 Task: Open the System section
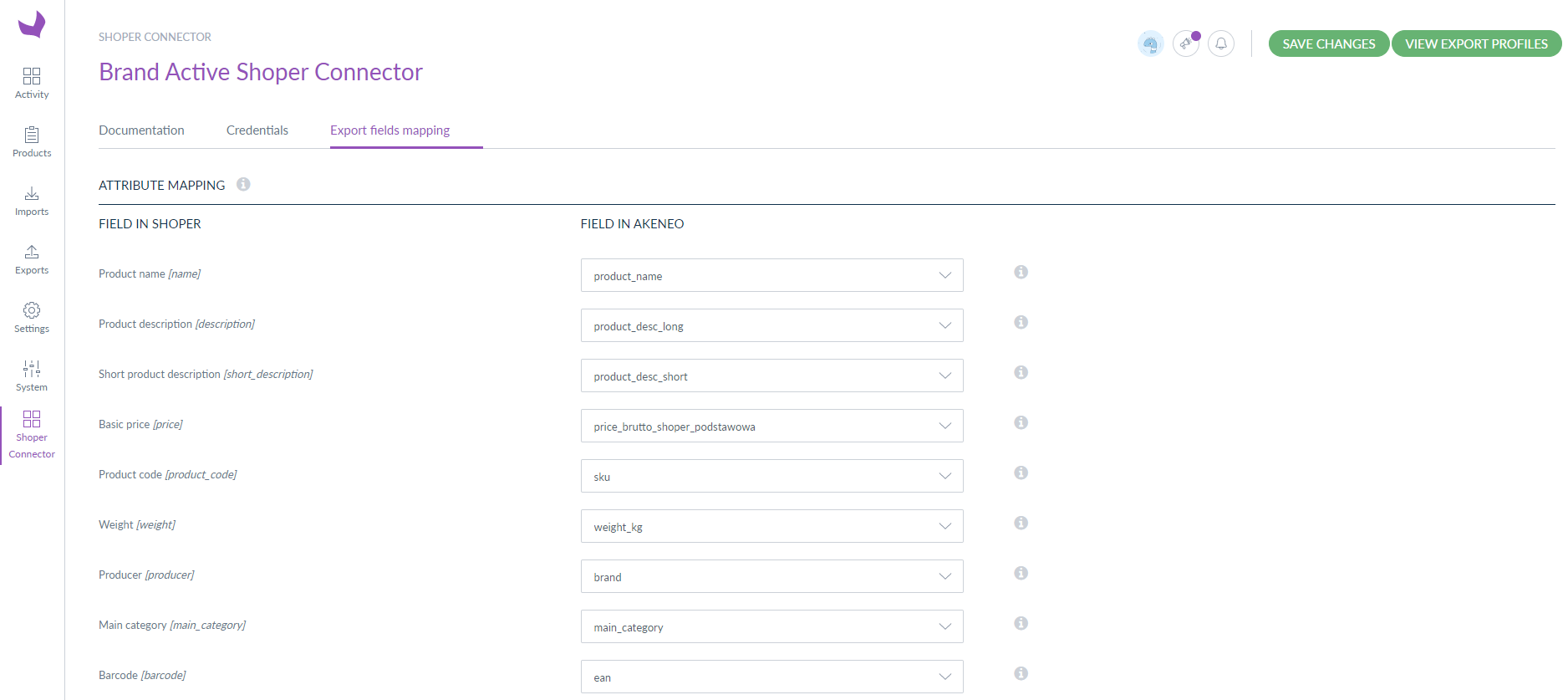click(x=32, y=376)
